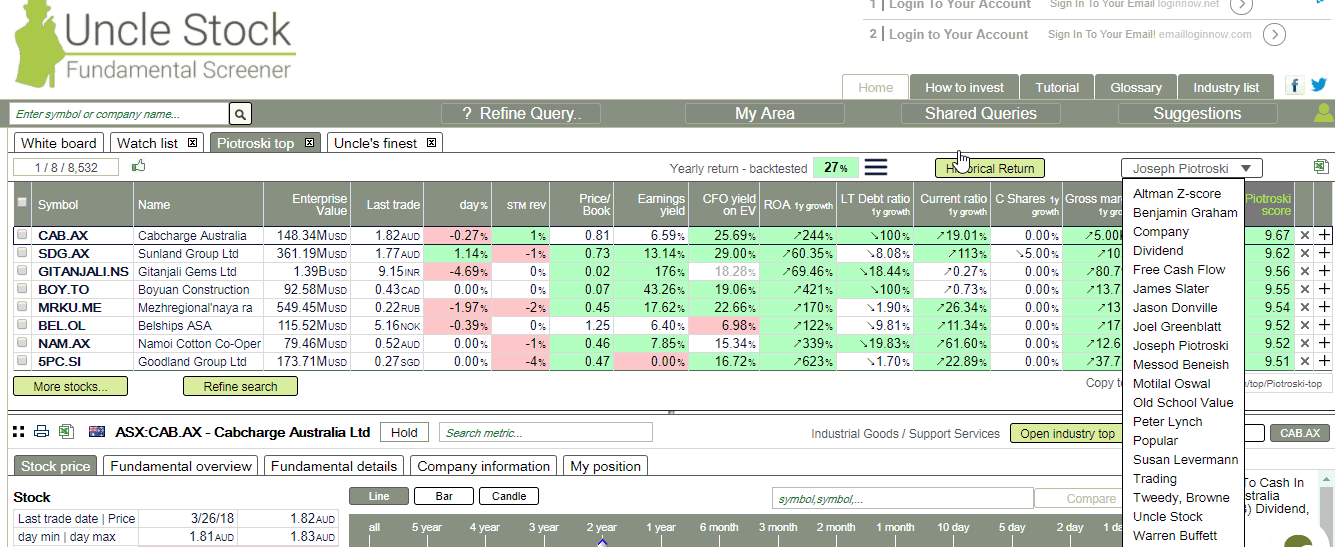
Task: Tick the checkbox for NAM.AX row
Action: pos(22,343)
